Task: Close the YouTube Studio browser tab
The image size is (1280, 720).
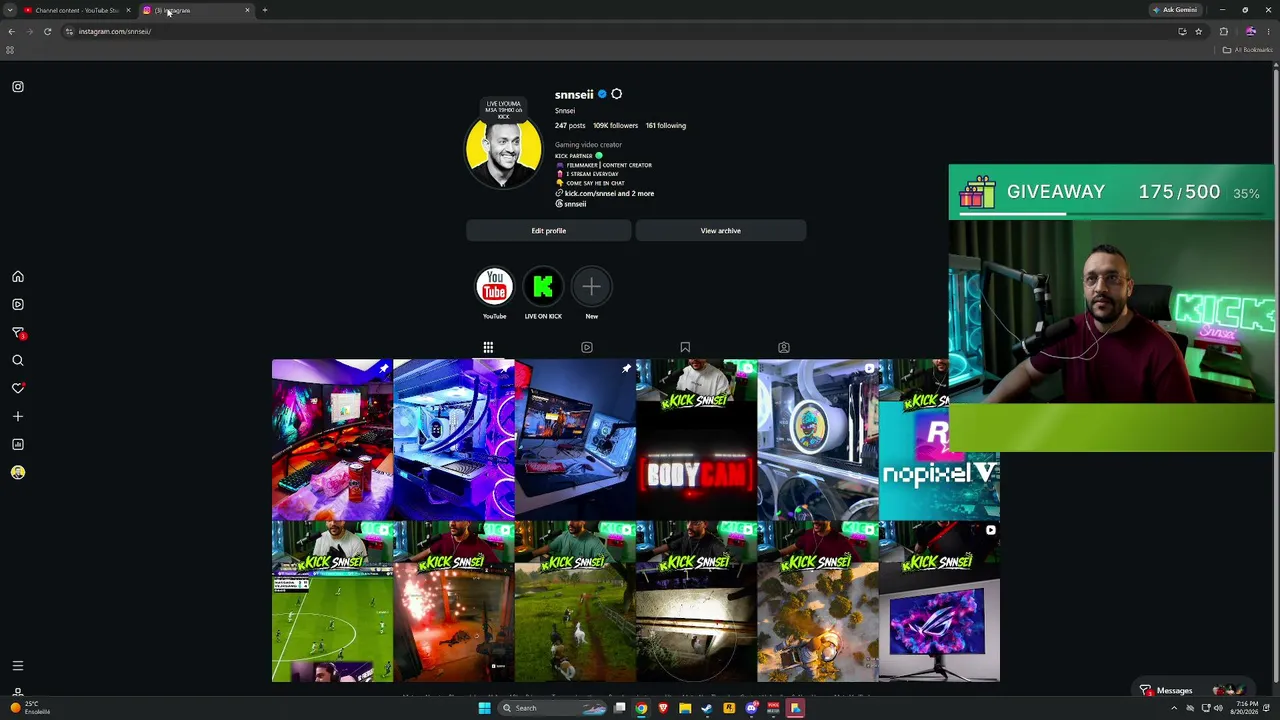Action: (128, 10)
